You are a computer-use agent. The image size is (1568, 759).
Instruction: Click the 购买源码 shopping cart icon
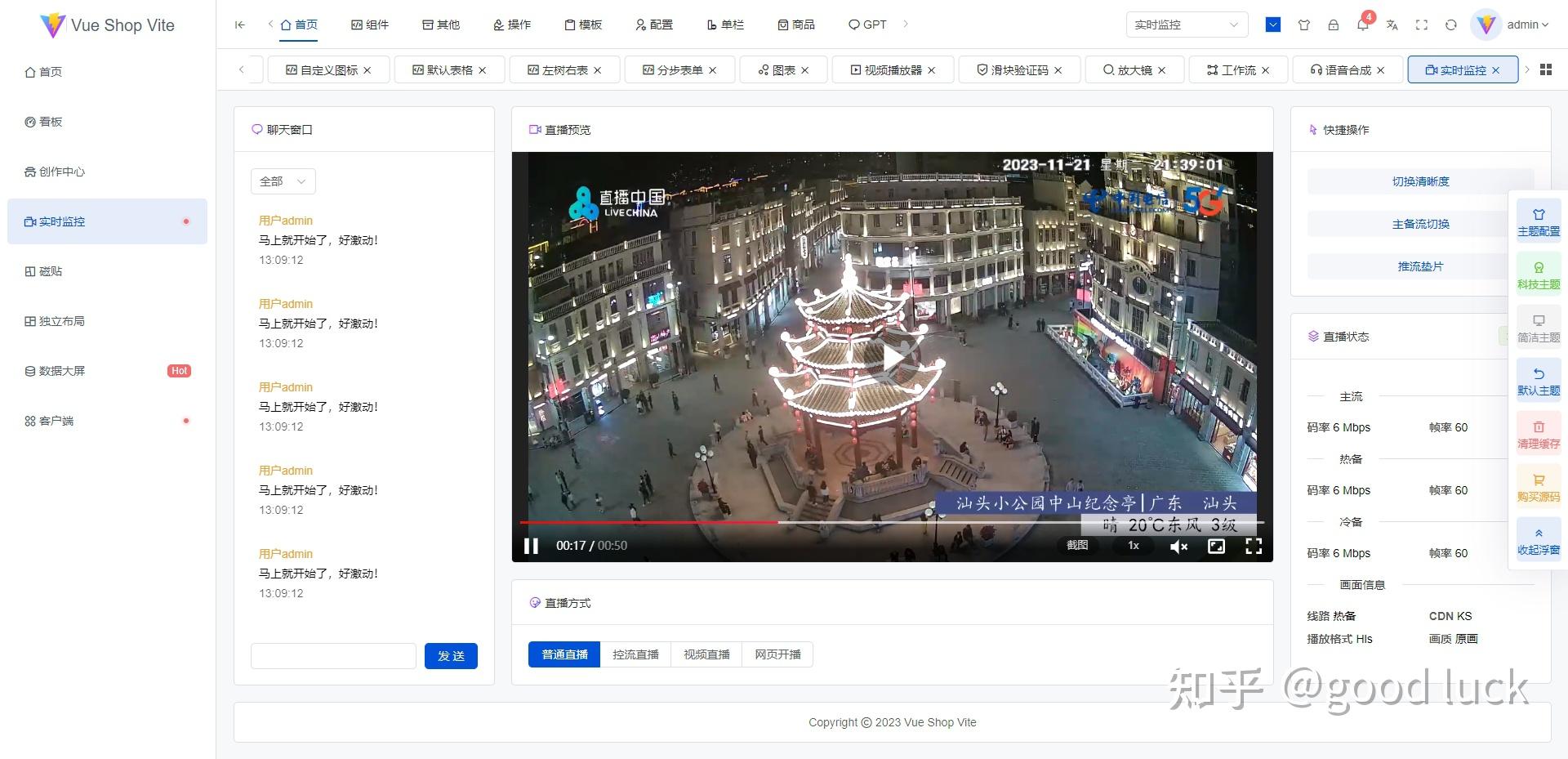1538,487
